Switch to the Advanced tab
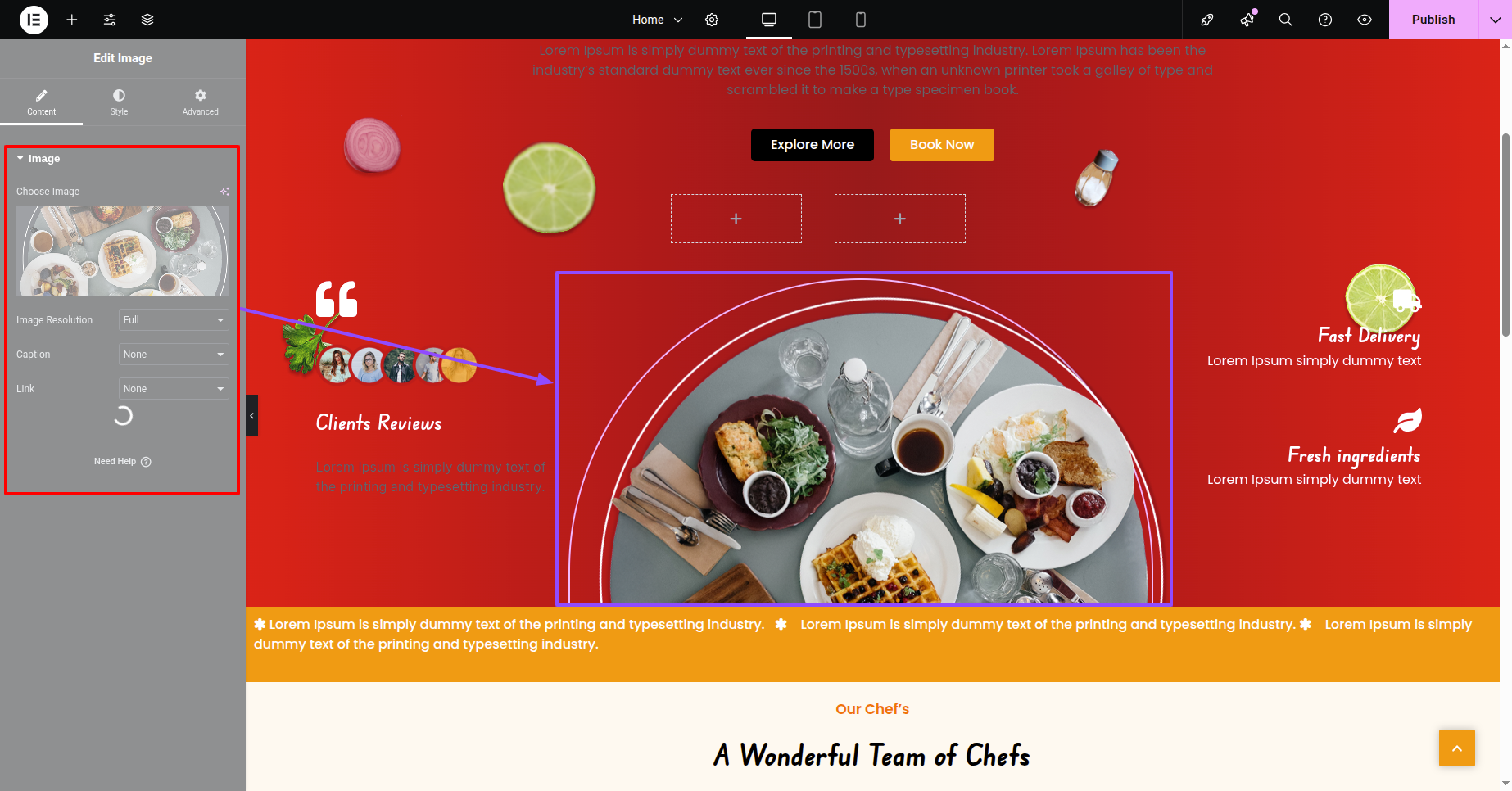1512x791 pixels. point(201,102)
